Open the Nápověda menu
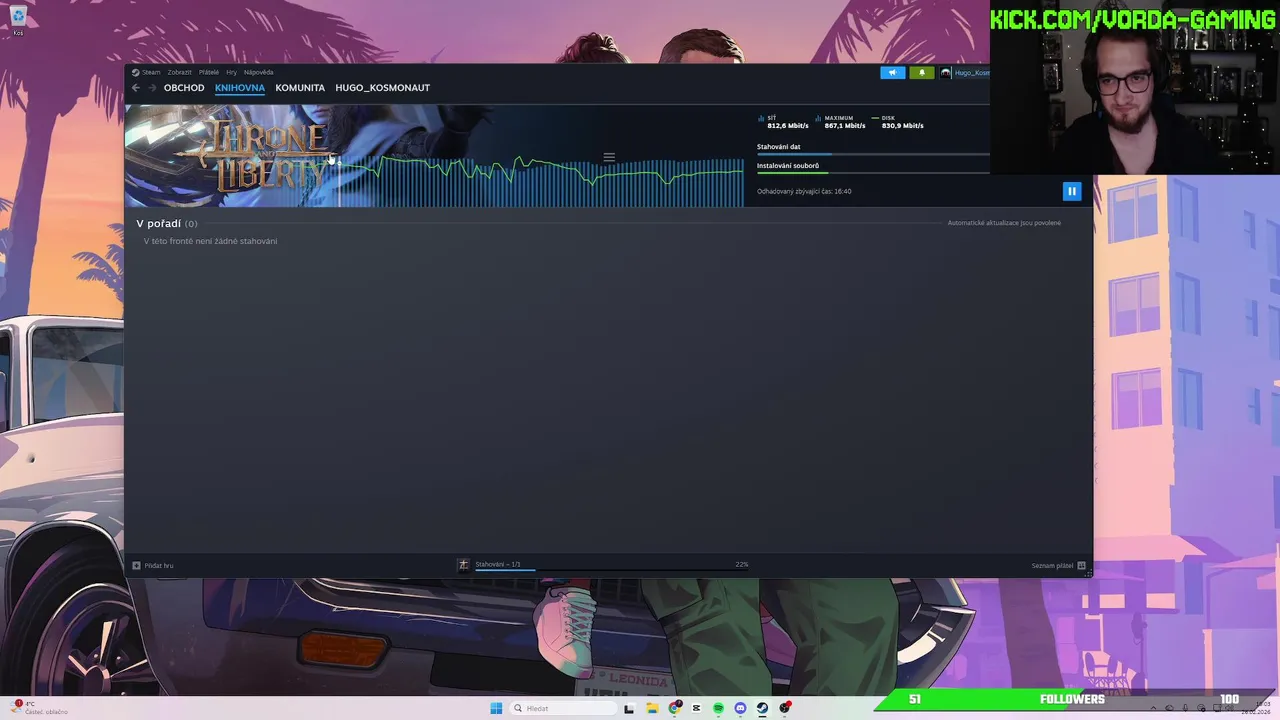1280x720 pixels. (259, 72)
